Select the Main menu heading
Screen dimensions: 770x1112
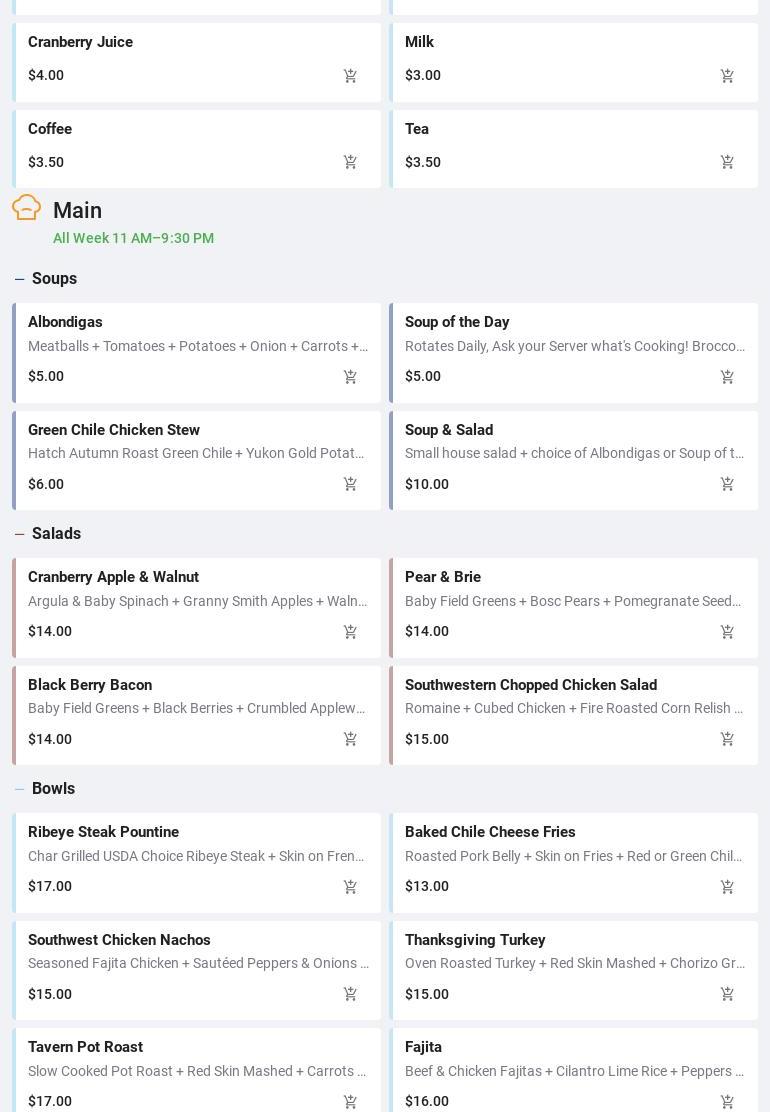(x=77, y=211)
